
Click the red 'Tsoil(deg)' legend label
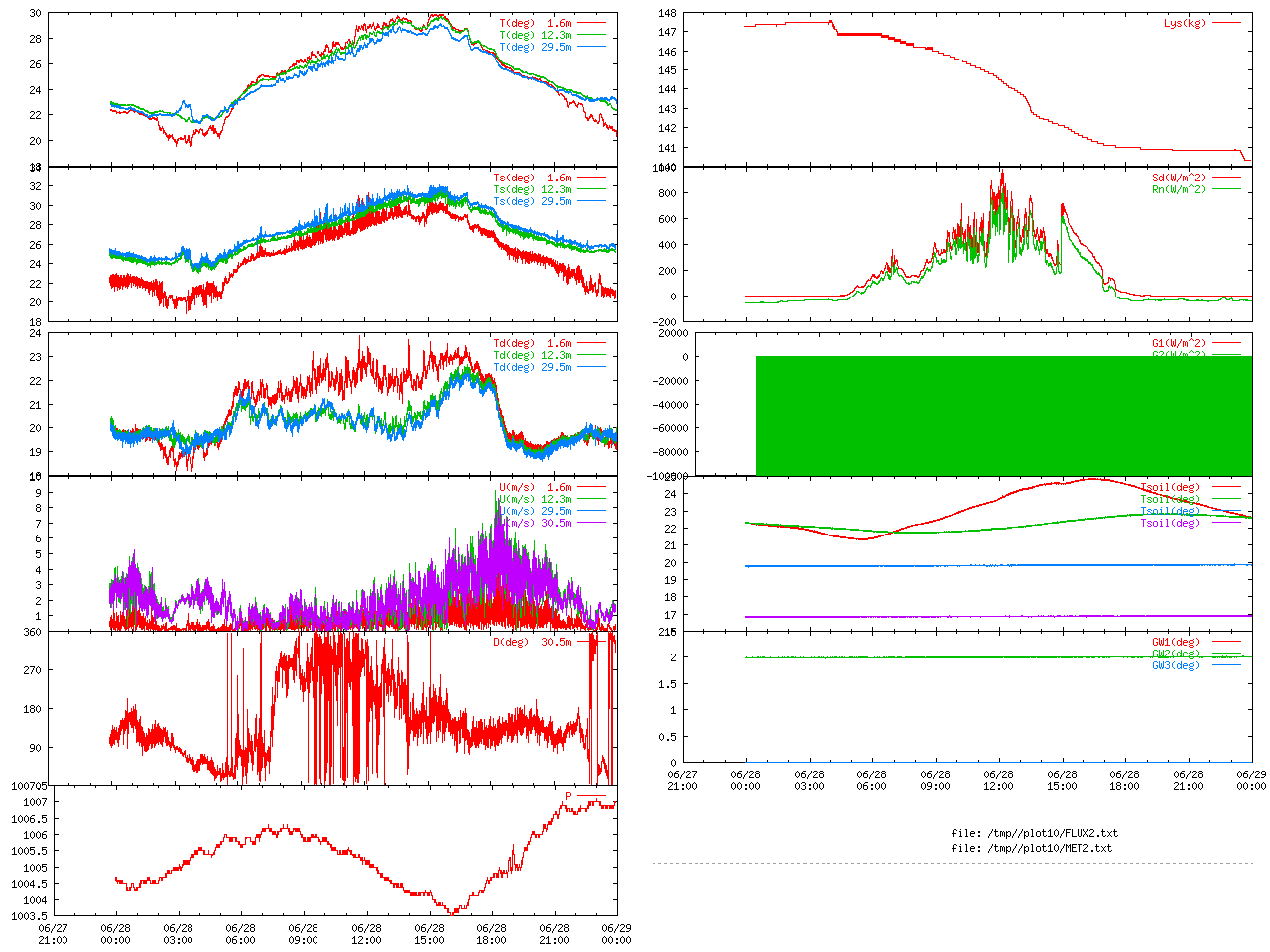(1170, 488)
